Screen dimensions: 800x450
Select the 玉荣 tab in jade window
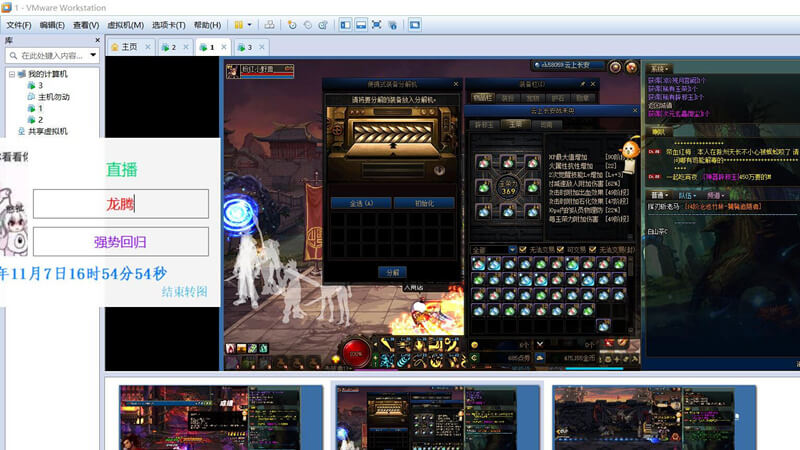pyautogui.click(x=515, y=124)
